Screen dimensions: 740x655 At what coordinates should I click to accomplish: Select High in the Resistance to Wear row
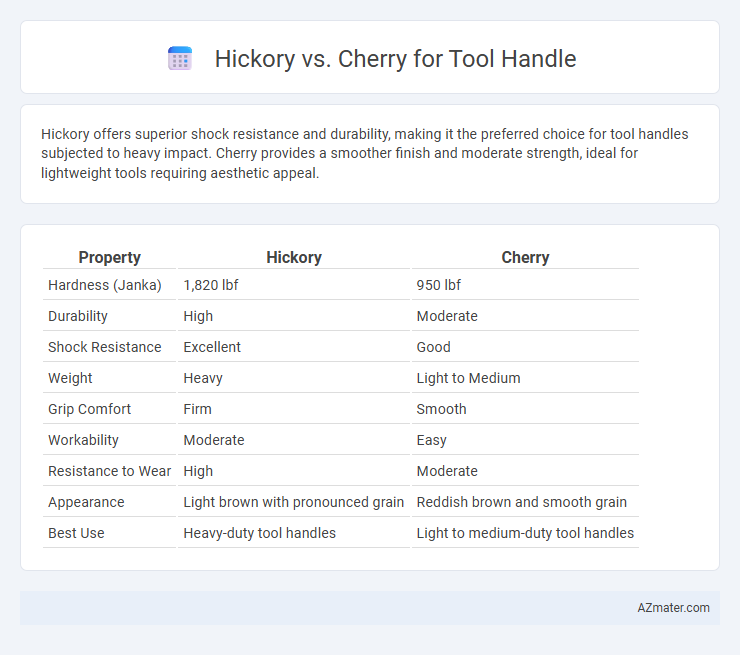tap(294, 471)
